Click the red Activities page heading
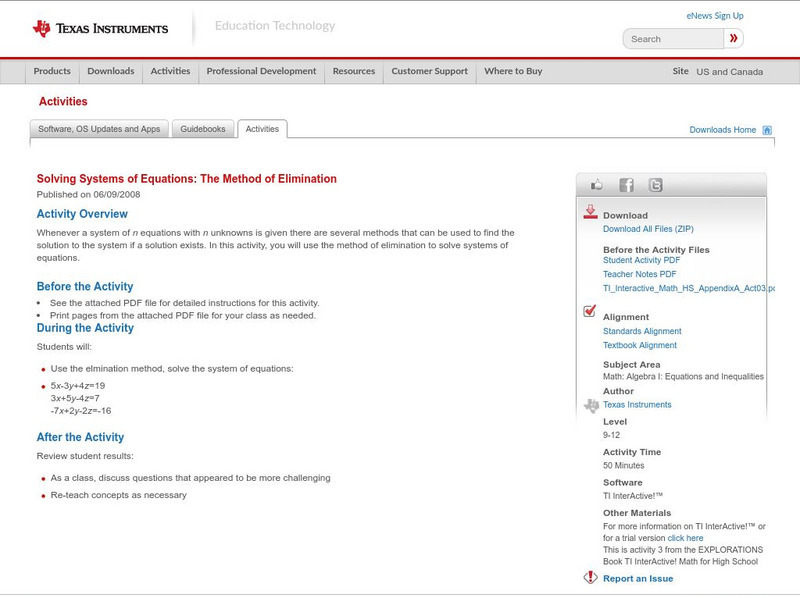Viewport: 800px width, 598px height. 63,102
